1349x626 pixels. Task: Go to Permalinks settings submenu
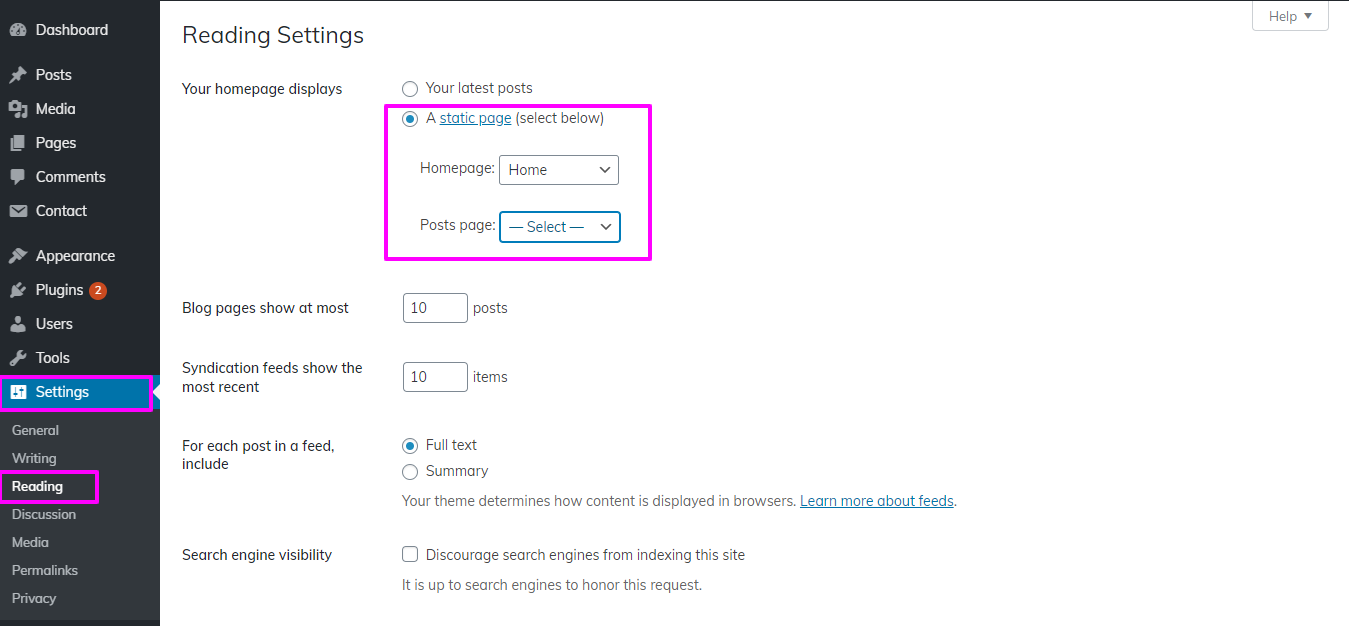tap(45, 570)
